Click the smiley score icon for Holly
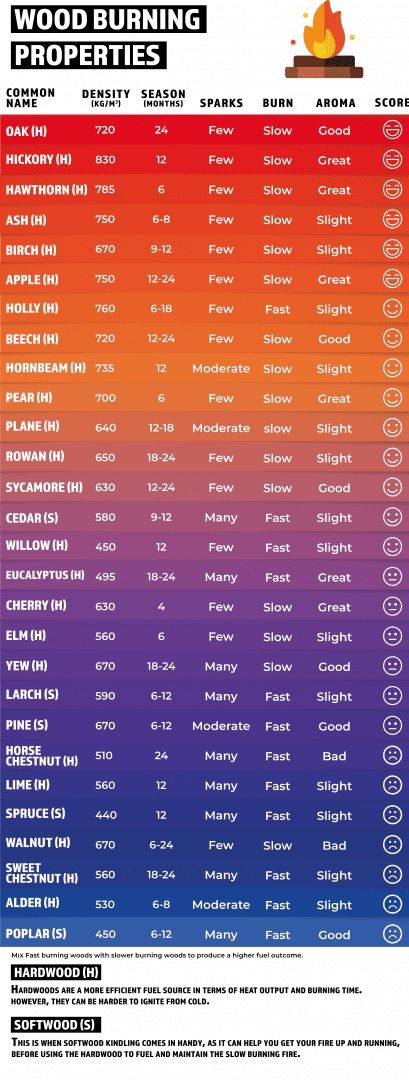This screenshot has width=409, height=1080. 392,309
